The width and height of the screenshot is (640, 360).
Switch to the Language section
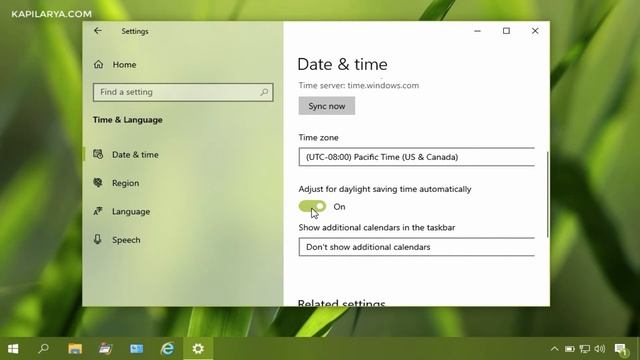pyautogui.click(x=131, y=211)
